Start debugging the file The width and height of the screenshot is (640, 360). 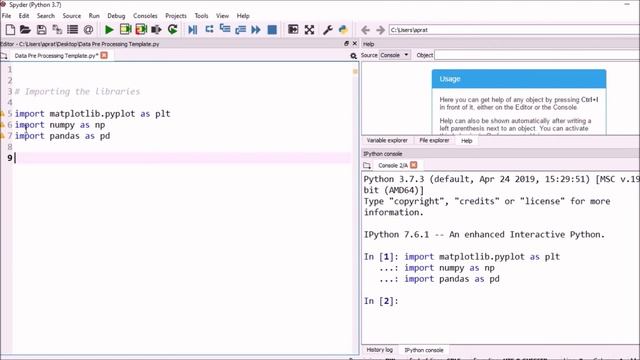[x=193, y=29]
